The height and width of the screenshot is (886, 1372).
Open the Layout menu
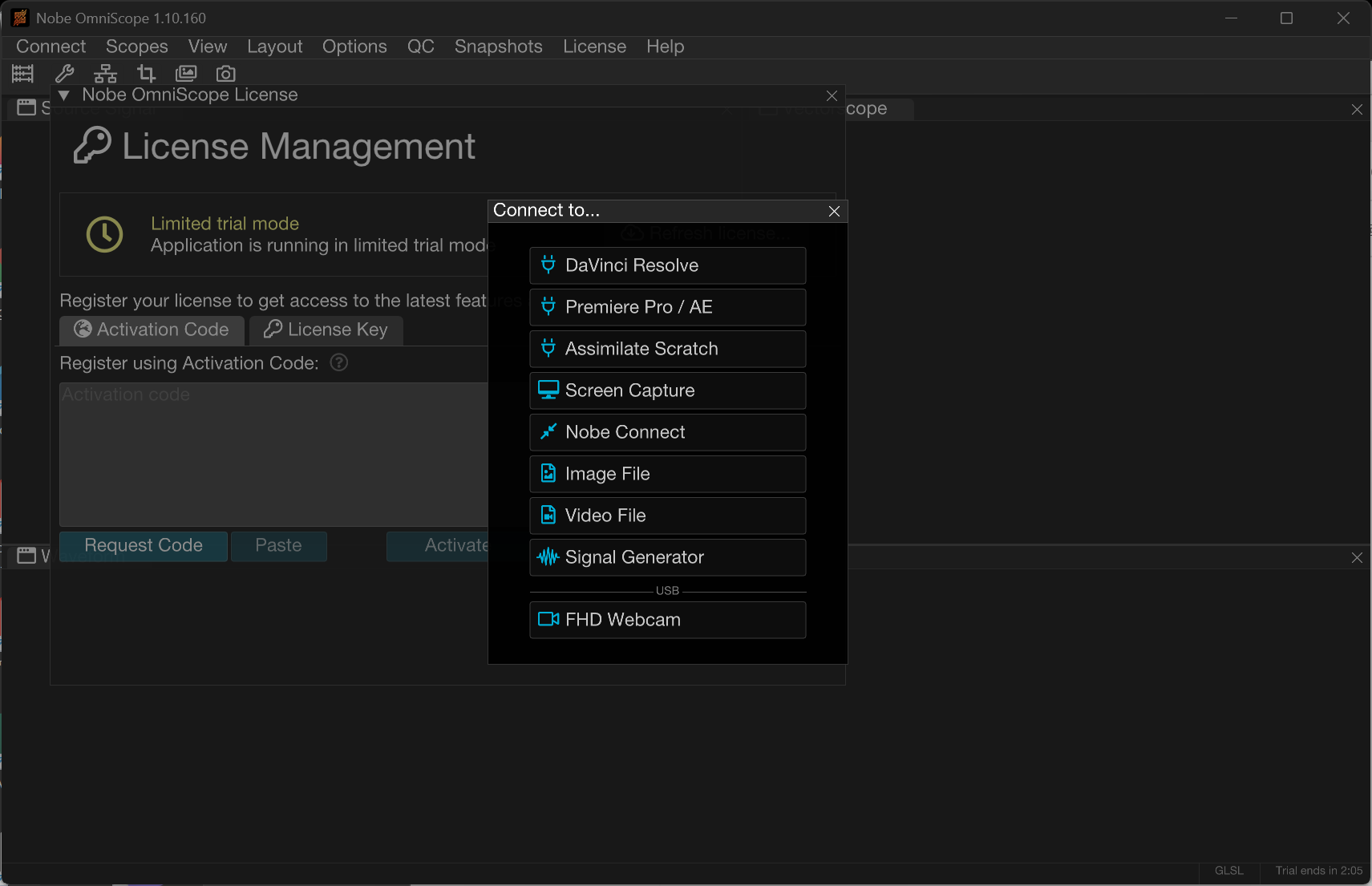pyautogui.click(x=275, y=47)
